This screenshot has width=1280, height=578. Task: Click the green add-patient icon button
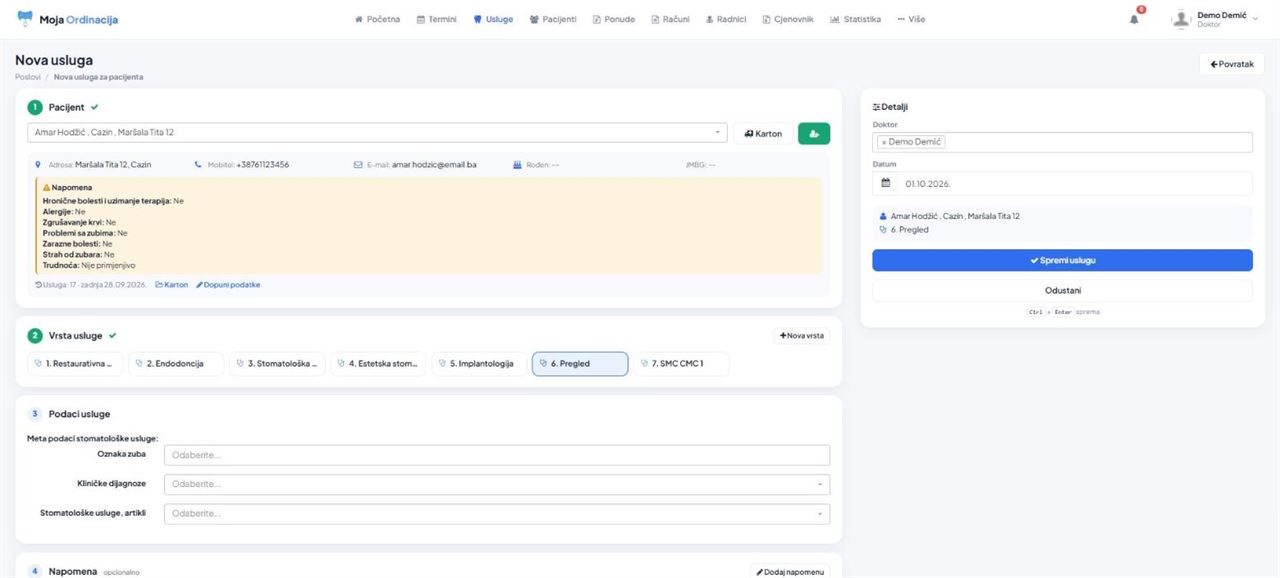point(814,133)
